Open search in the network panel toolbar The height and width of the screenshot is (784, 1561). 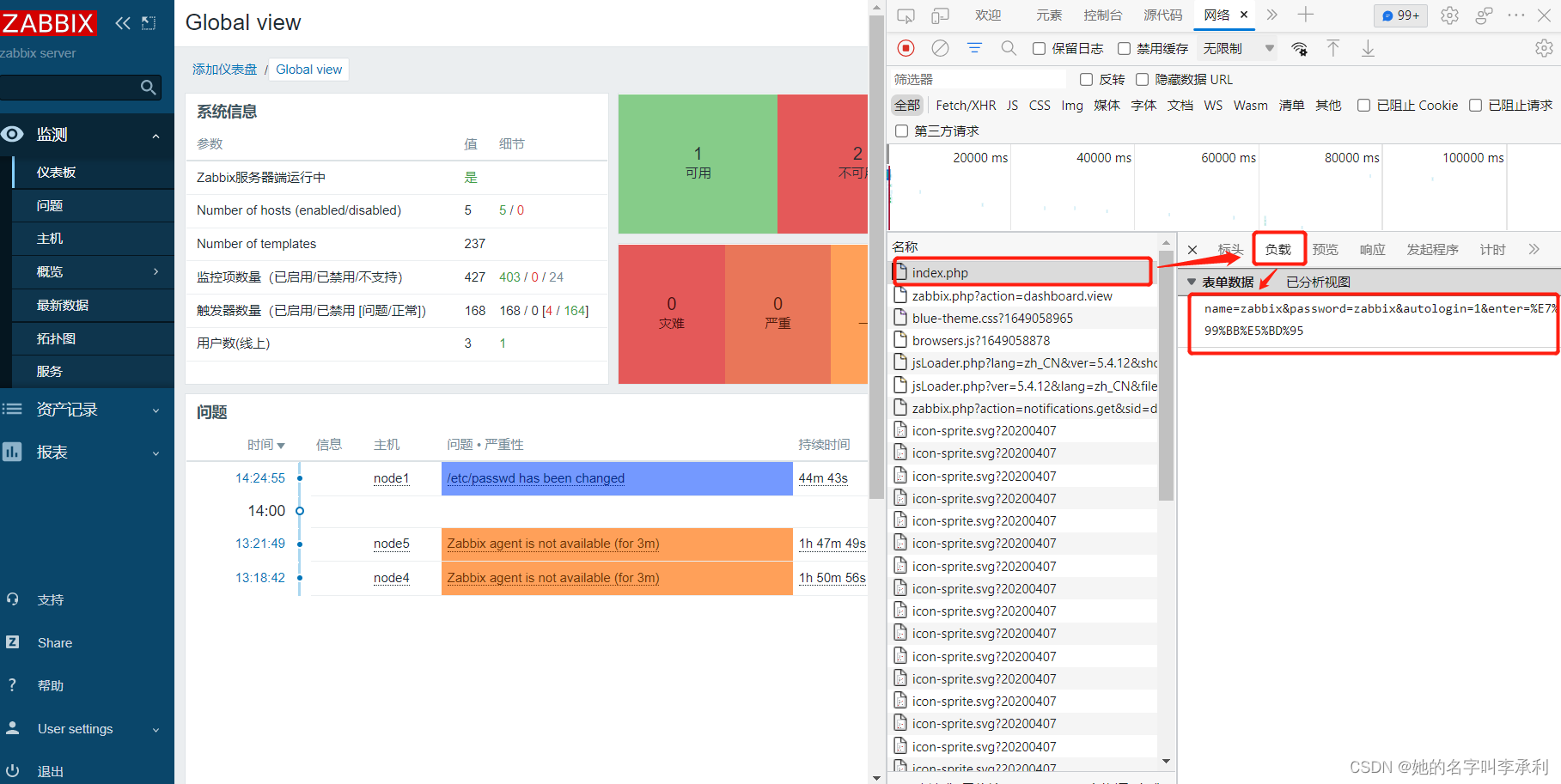click(1009, 48)
